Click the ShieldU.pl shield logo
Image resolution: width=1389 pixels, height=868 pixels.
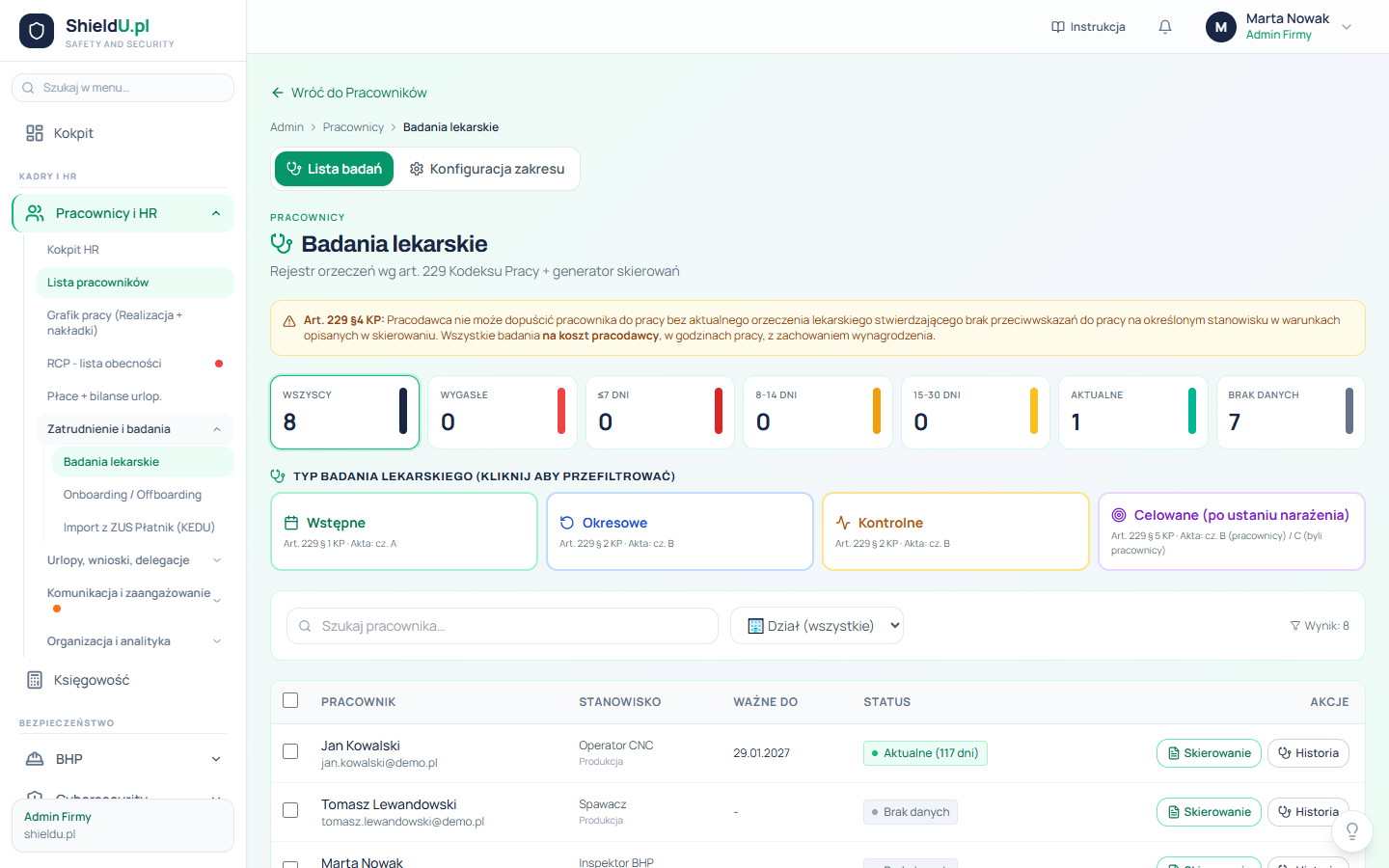pos(37,31)
